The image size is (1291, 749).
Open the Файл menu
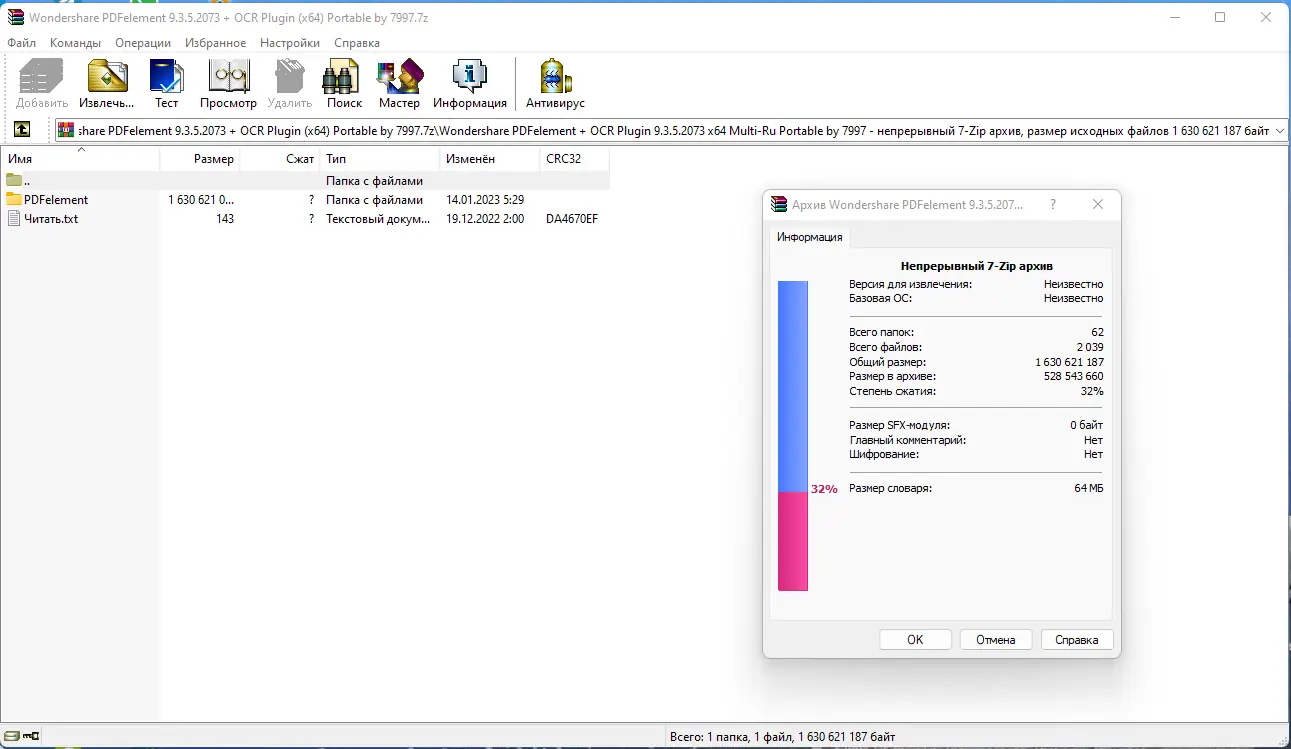[21, 43]
